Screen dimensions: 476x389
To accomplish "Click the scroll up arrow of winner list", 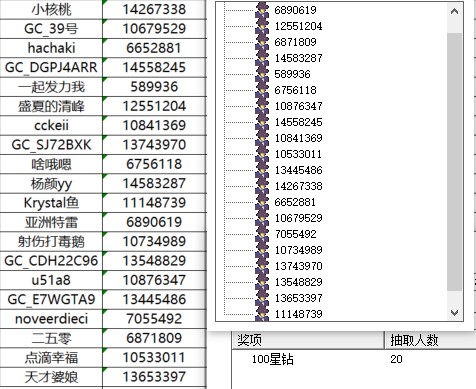I will (454, 11).
